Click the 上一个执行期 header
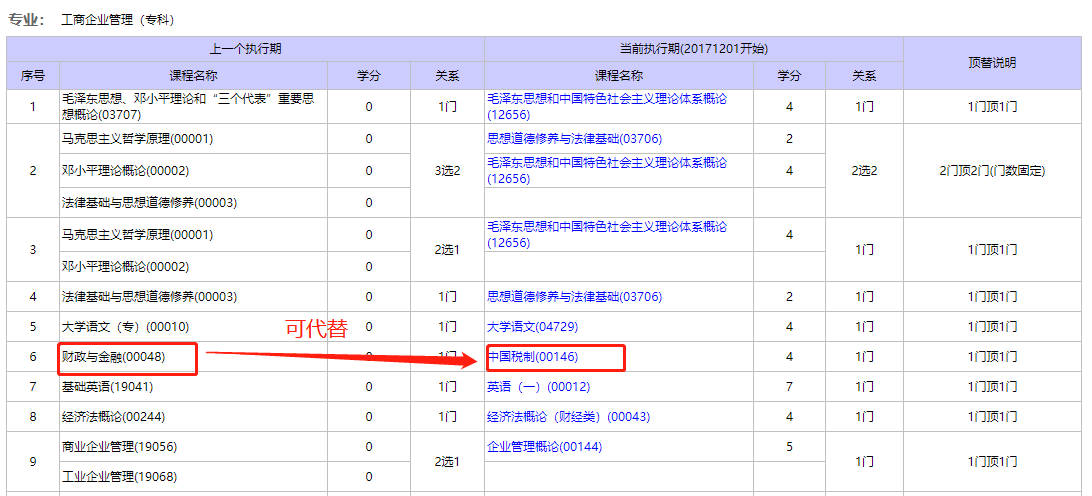Screen dimensions: 1092x496 [x=245, y=49]
